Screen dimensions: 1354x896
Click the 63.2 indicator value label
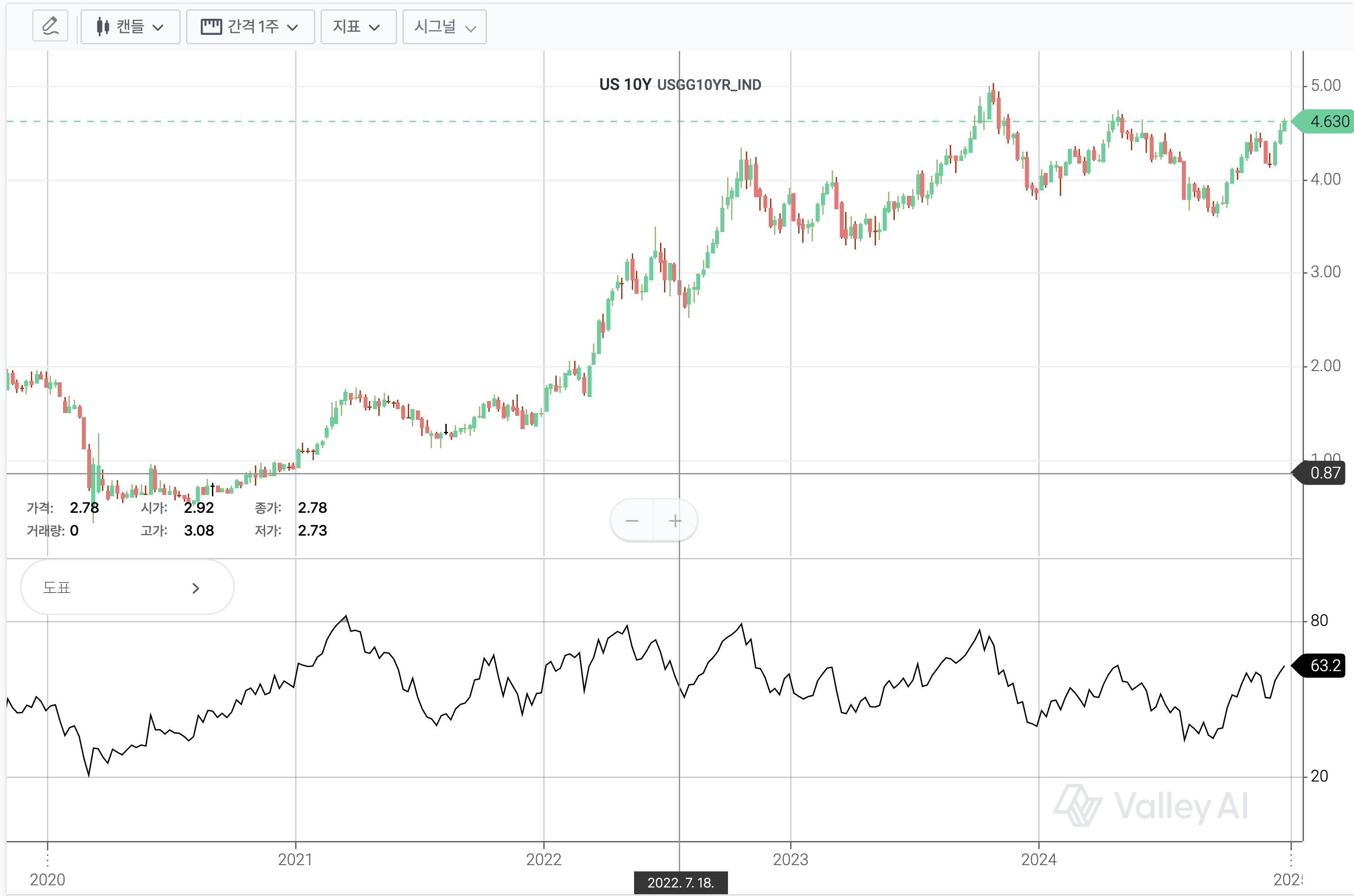(x=1324, y=666)
